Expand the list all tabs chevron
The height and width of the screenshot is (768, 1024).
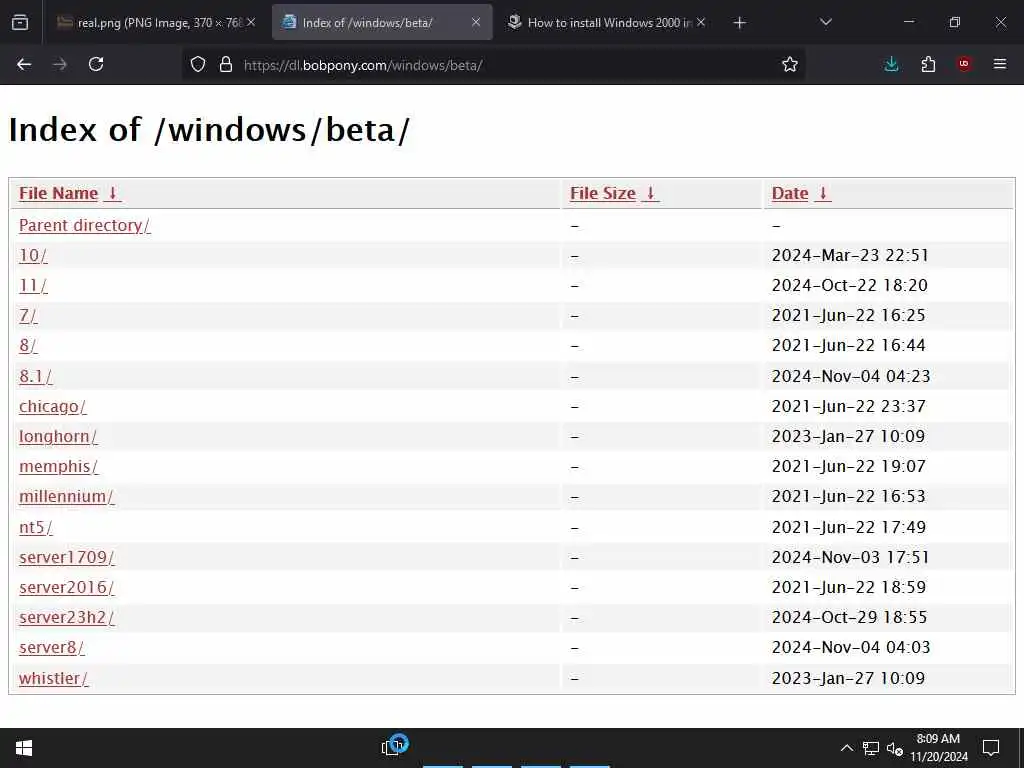point(825,22)
